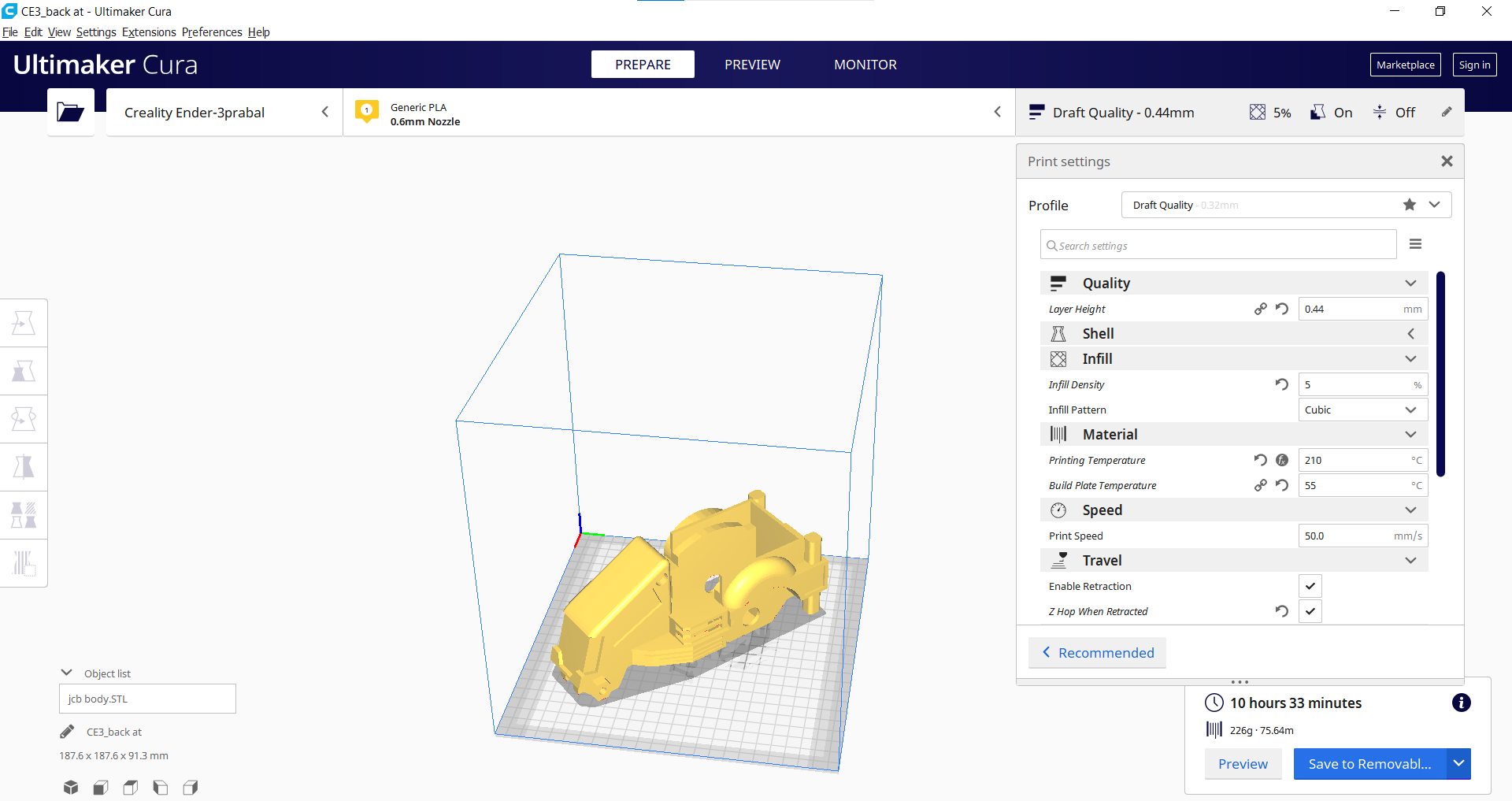The width and height of the screenshot is (1512, 801).
Task: Reset Build Plate Temperature with revert arrow
Action: pyautogui.click(x=1282, y=485)
